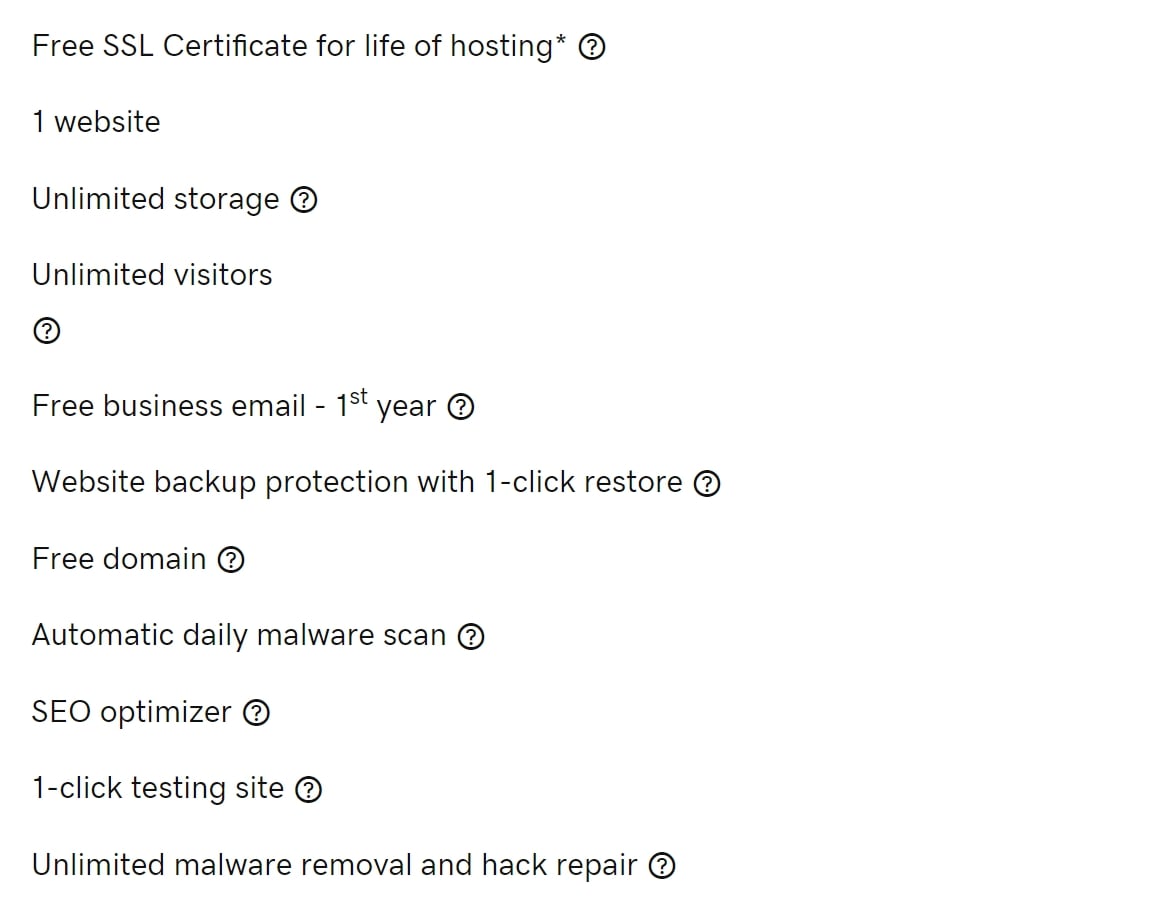Screen dimensions: 1173x910
Task: Click 'Free business email - 1st year' text
Action: pos(233,405)
